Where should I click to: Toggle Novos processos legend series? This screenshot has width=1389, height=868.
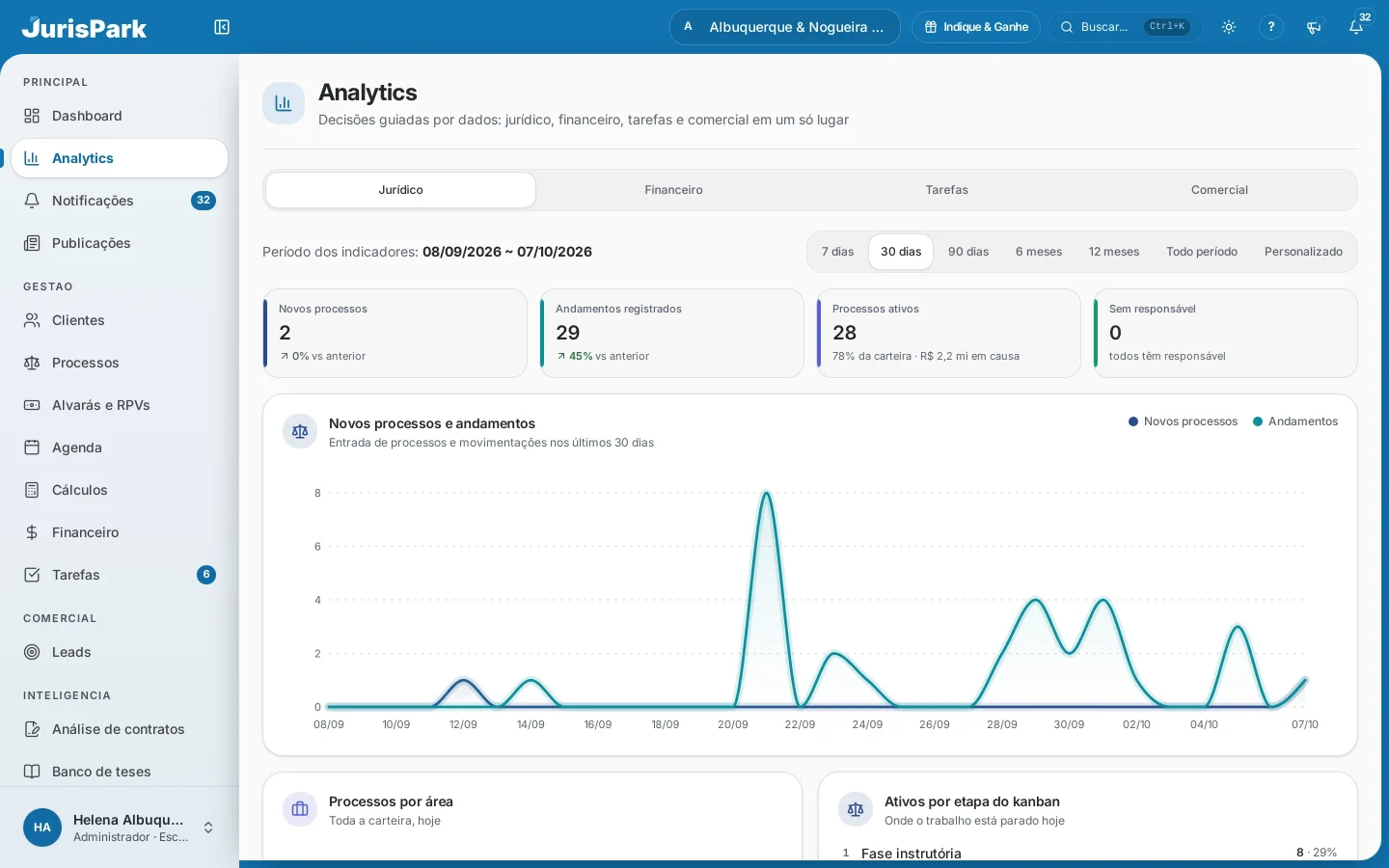(1184, 421)
